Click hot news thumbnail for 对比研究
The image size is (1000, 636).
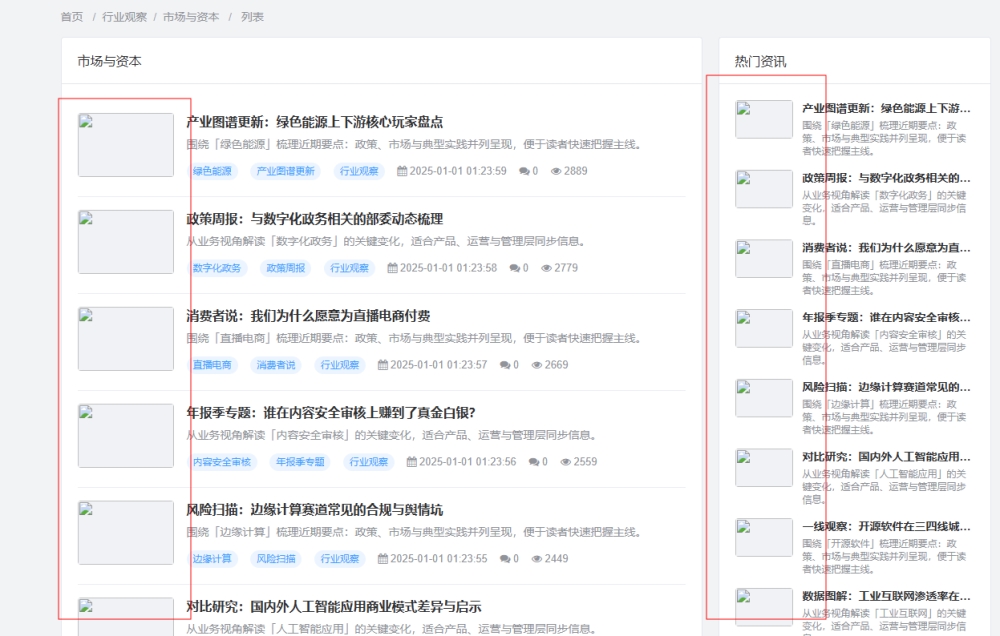click(764, 468)
